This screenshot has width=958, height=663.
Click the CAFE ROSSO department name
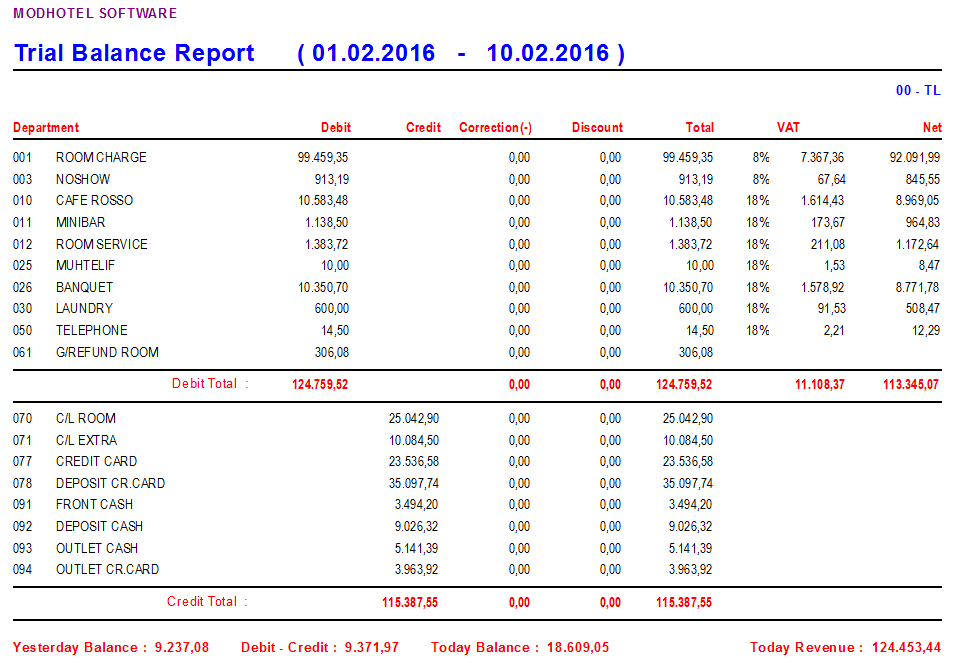coord(94,201)
